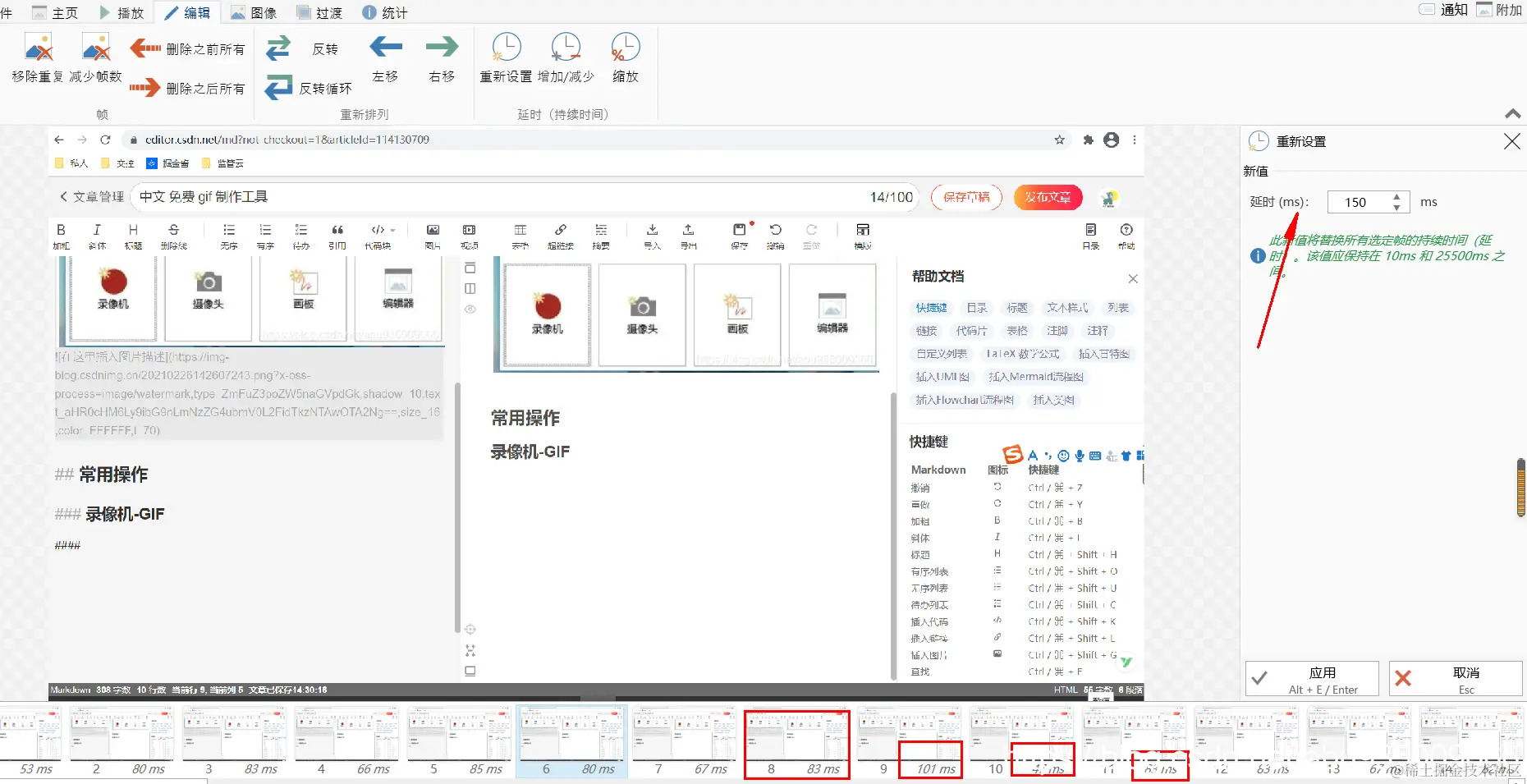Cancel the delay change with 取消
Screen dimensions: 1527x784
1456,679
